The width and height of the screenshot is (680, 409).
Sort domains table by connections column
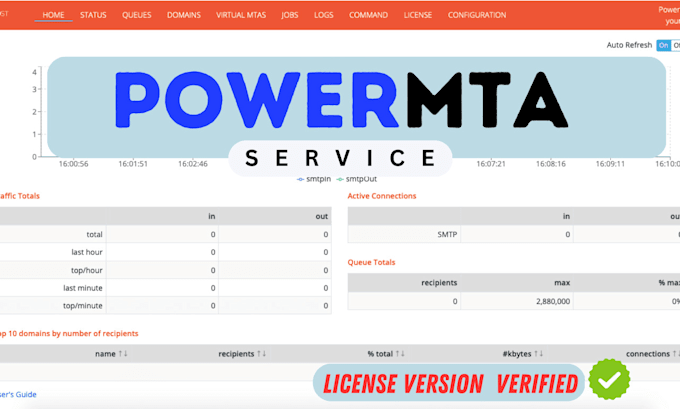[652, 354]
